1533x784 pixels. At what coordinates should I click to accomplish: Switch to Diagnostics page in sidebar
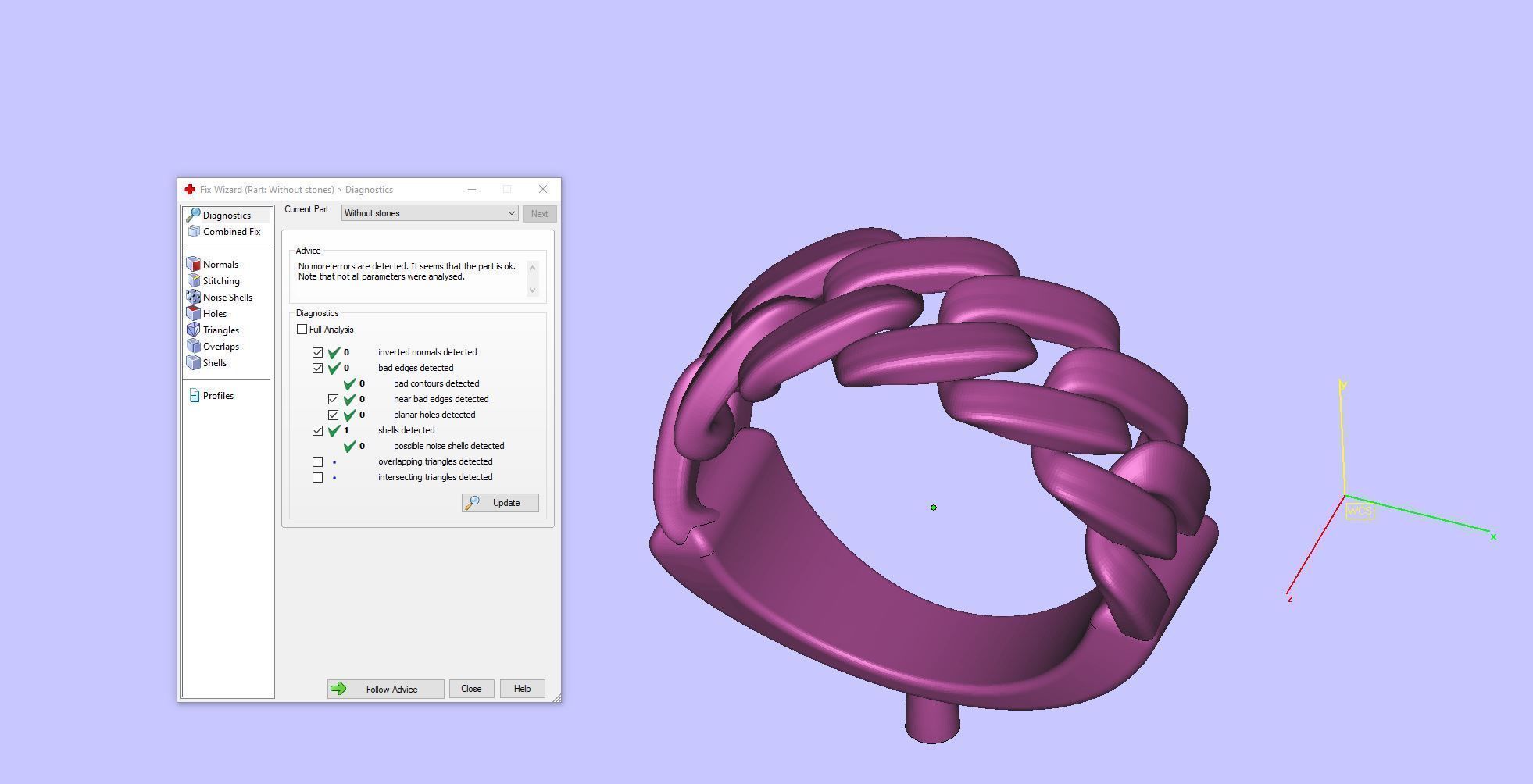tap(227, 216)
